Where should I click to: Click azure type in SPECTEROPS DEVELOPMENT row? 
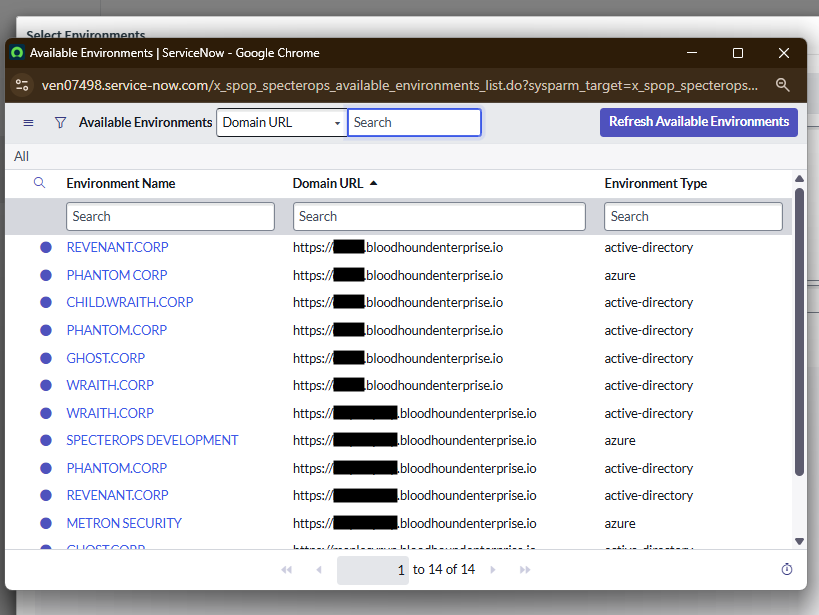point(620,440)
